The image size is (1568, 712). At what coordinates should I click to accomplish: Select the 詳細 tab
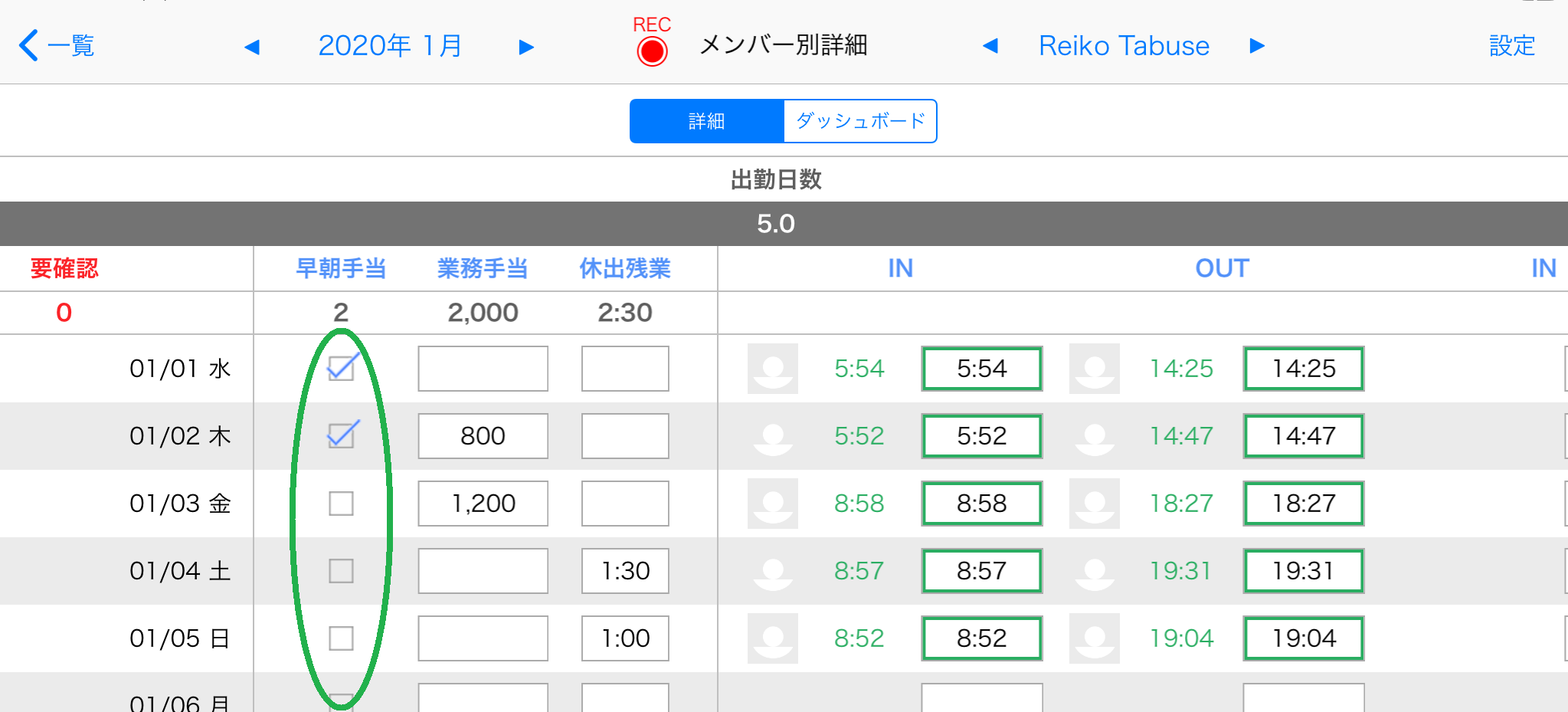pos(707,121)
